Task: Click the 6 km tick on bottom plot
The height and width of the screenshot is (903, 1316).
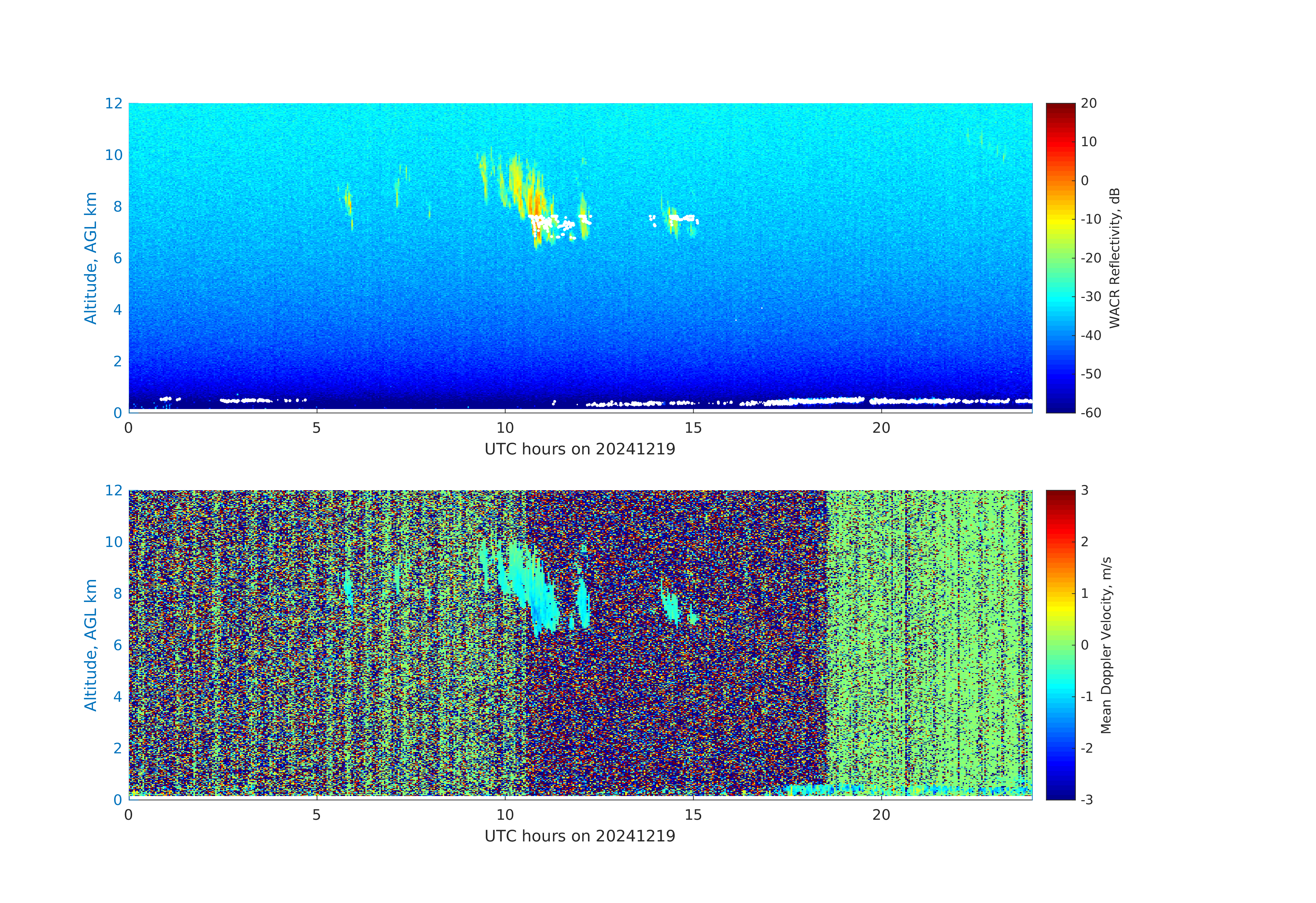Action: (x=117, y=645)
